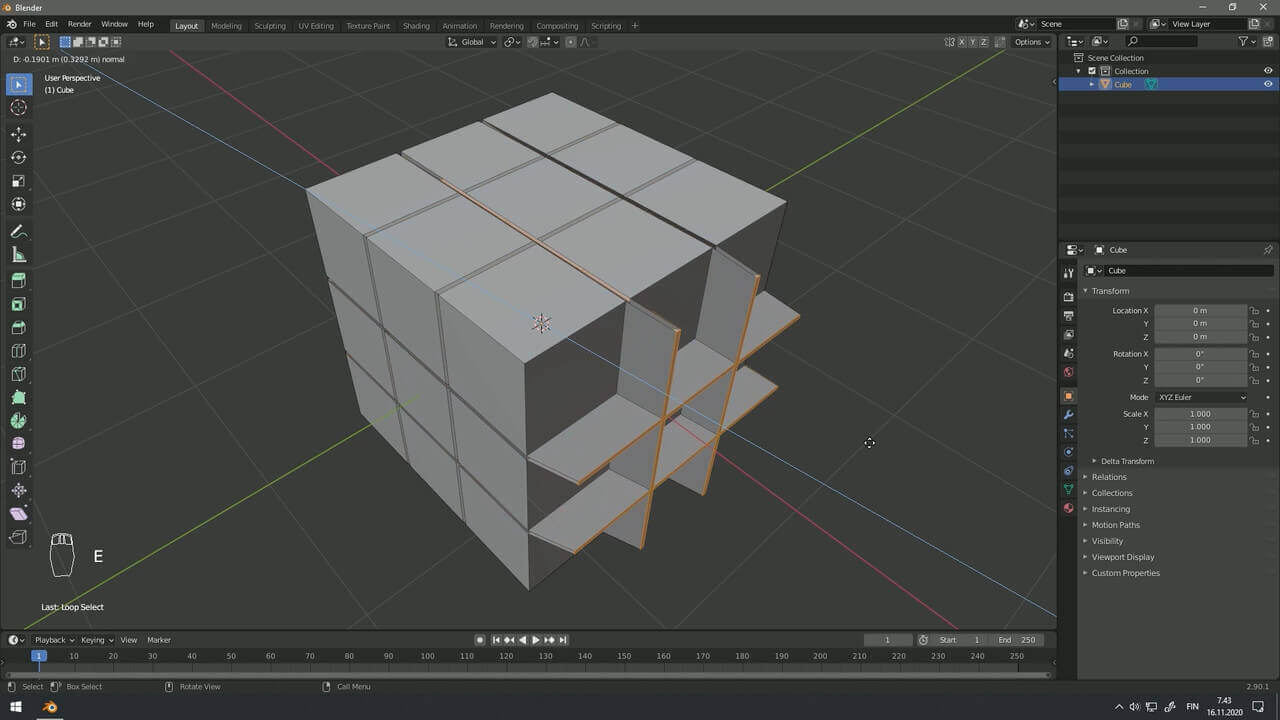Select the Measure tool
This screenshot has width=1280, height=720.
click(18, 255)
